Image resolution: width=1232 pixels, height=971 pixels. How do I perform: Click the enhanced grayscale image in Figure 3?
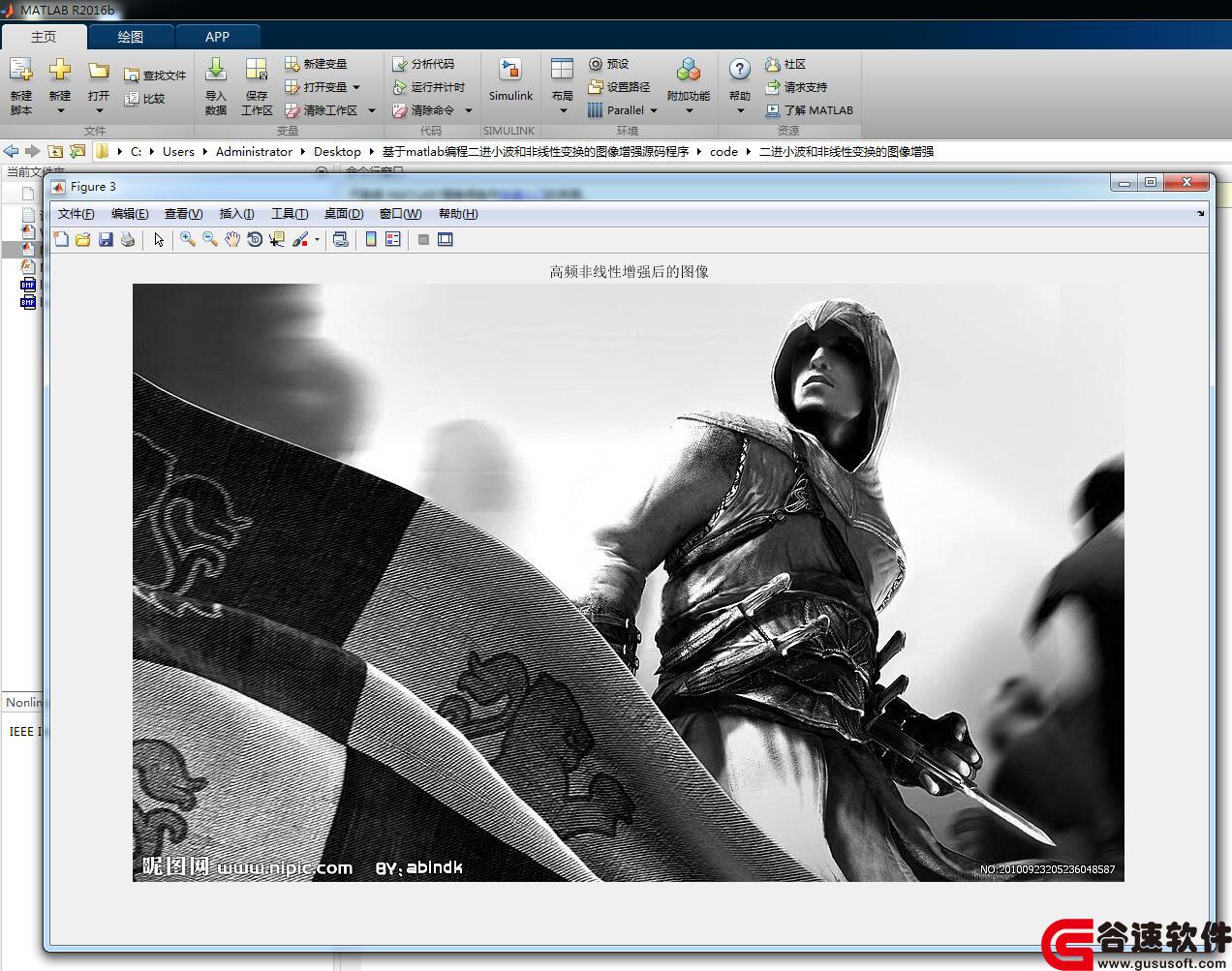click(x=628, y=582)
